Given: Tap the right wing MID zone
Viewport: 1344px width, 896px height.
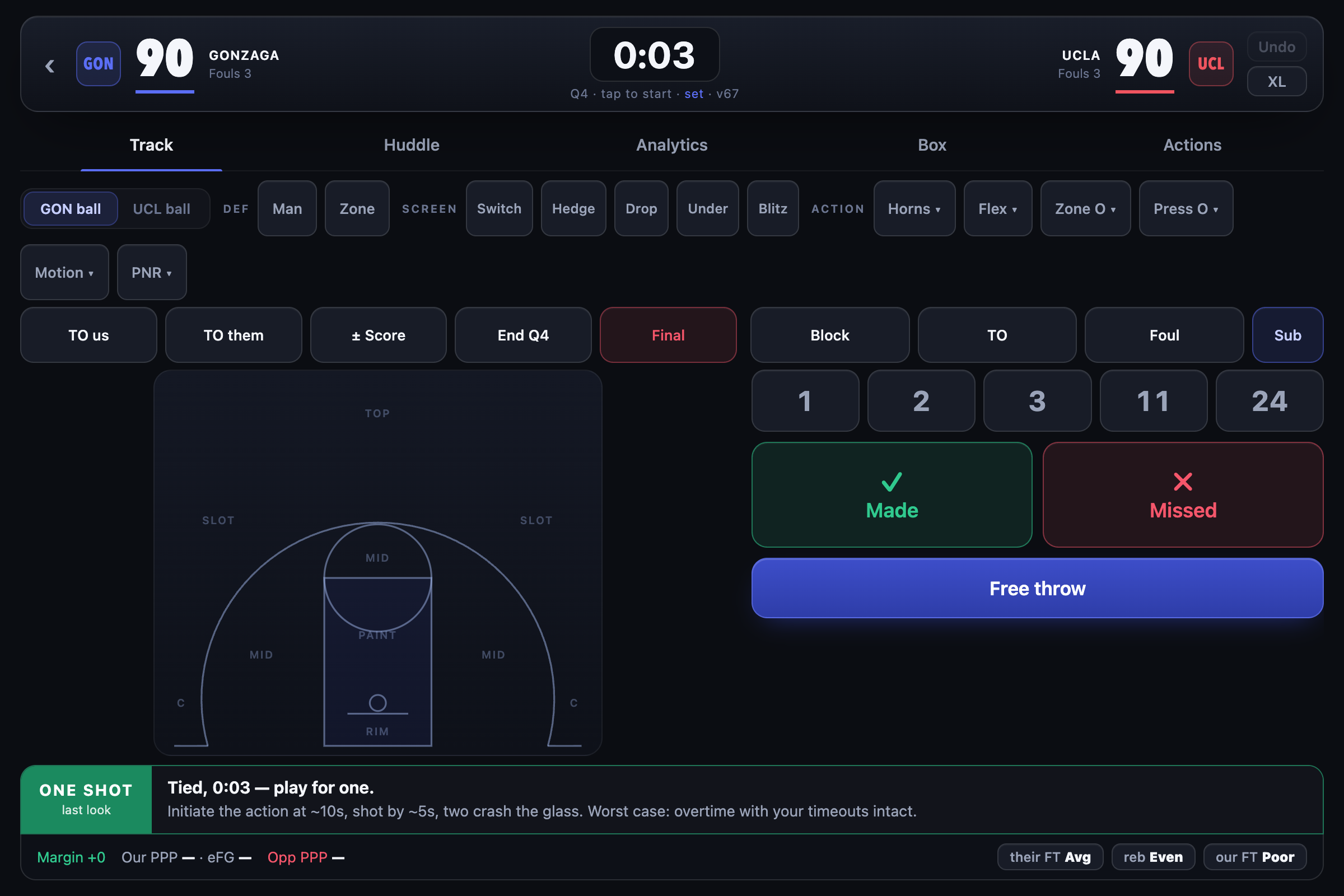Looking at the screenshot, I should tap(493, 655).
